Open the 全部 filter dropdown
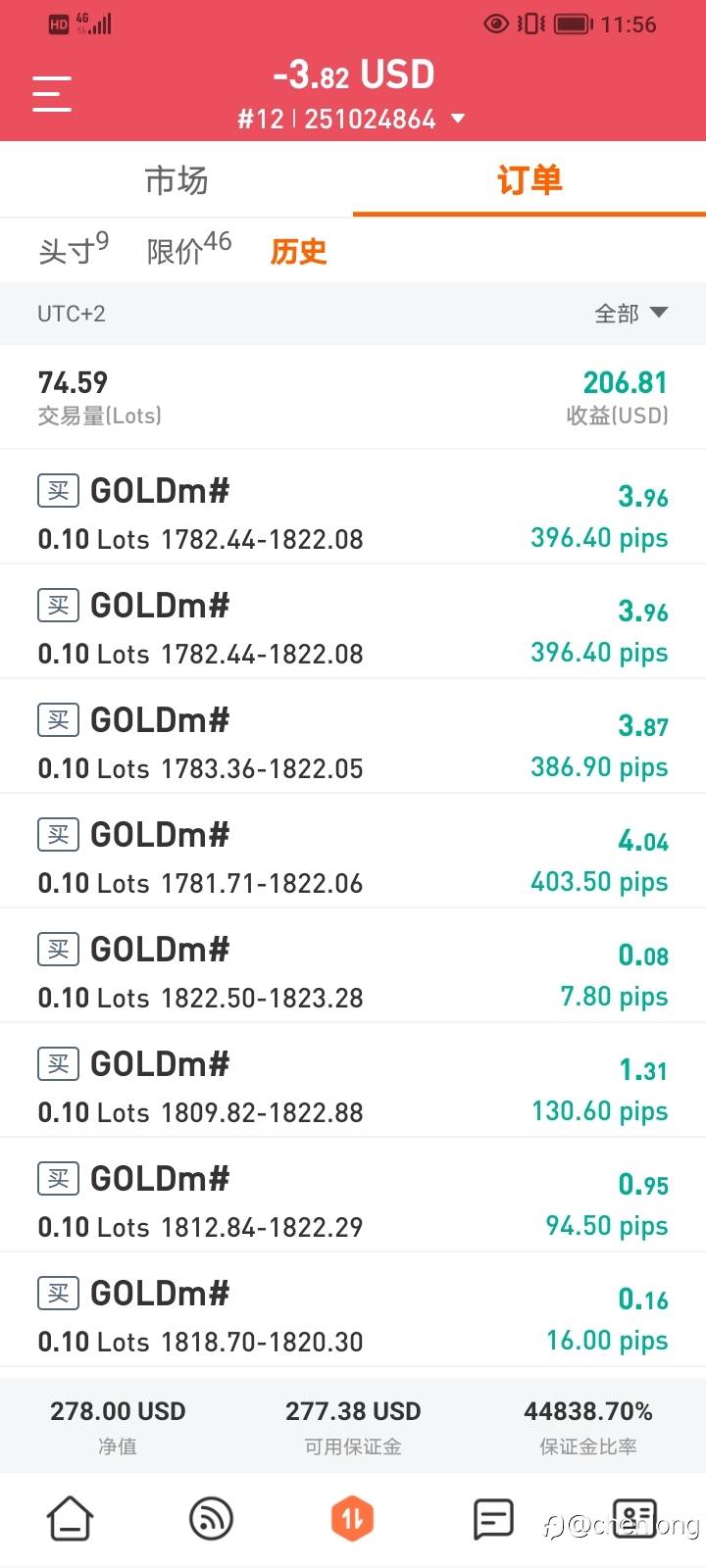This screenshot has height=1568, width=706. [x=630, y=314]
